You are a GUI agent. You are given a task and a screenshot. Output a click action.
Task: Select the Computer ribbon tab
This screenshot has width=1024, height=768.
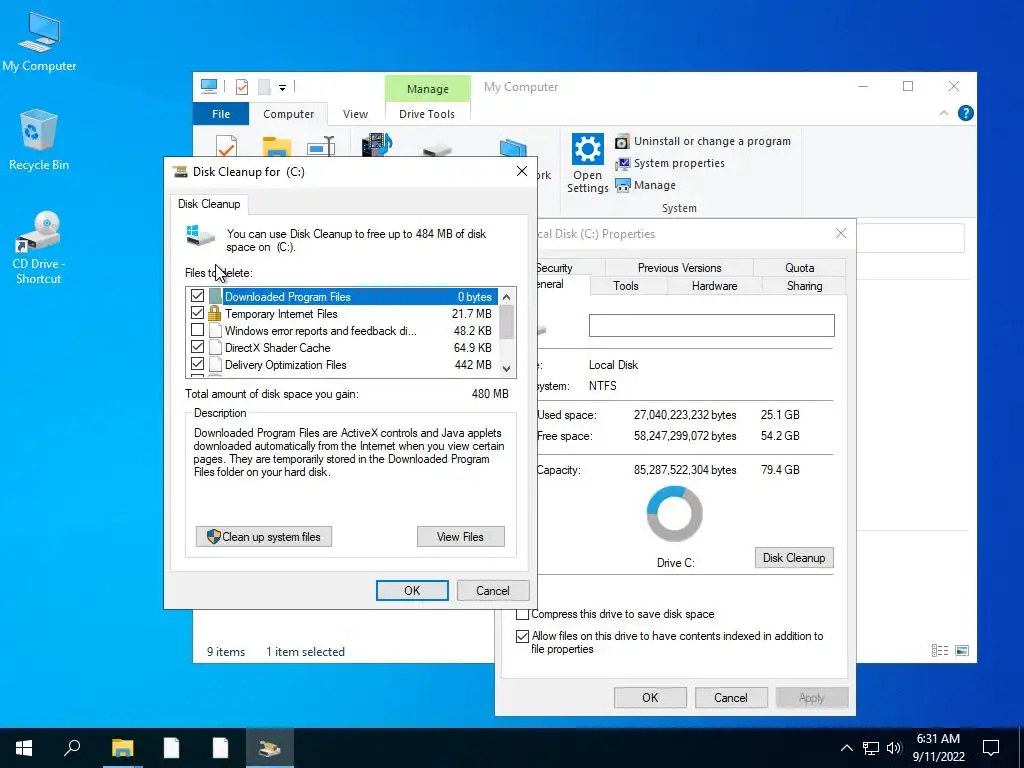[x=289, y=114]
